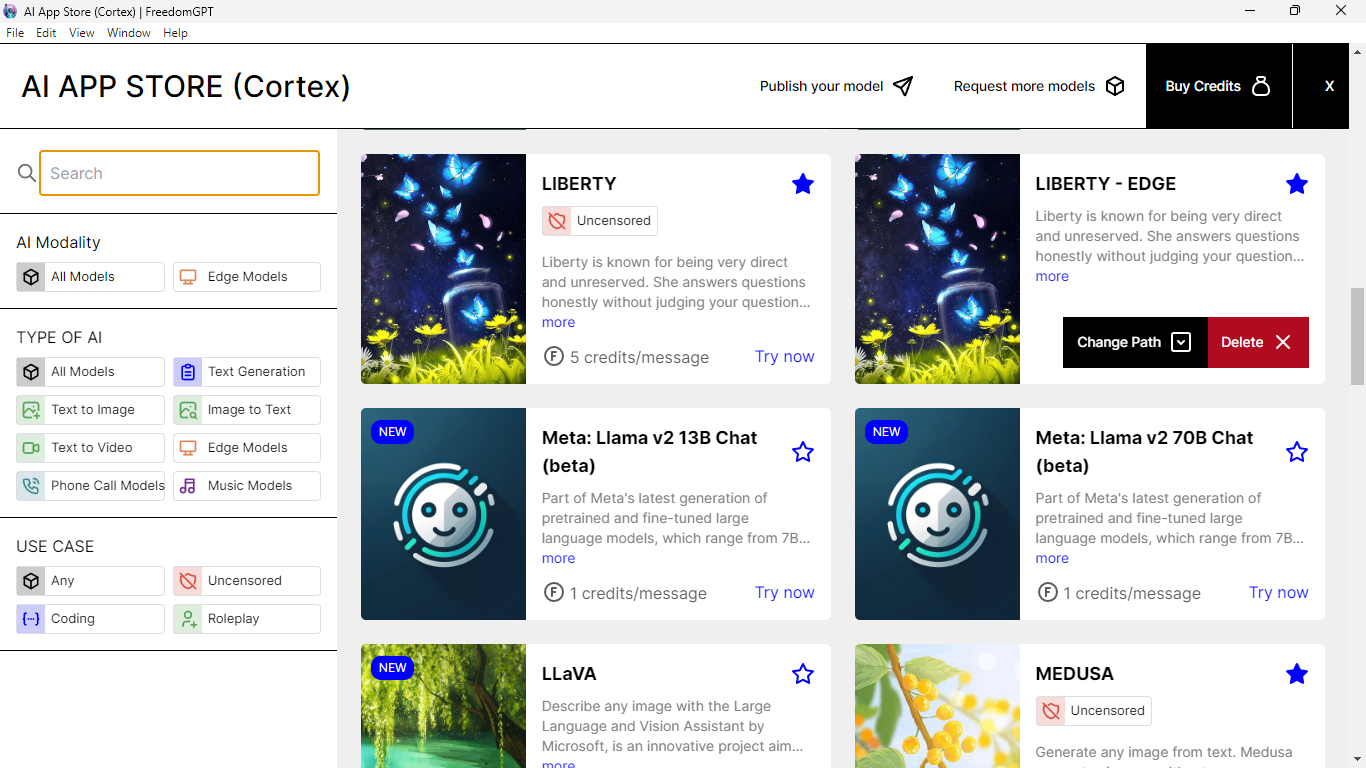This screenshot has height=768, width=1366.
Task: Unfavorite LIBERTY with its star
Action: tap(803, 184)
